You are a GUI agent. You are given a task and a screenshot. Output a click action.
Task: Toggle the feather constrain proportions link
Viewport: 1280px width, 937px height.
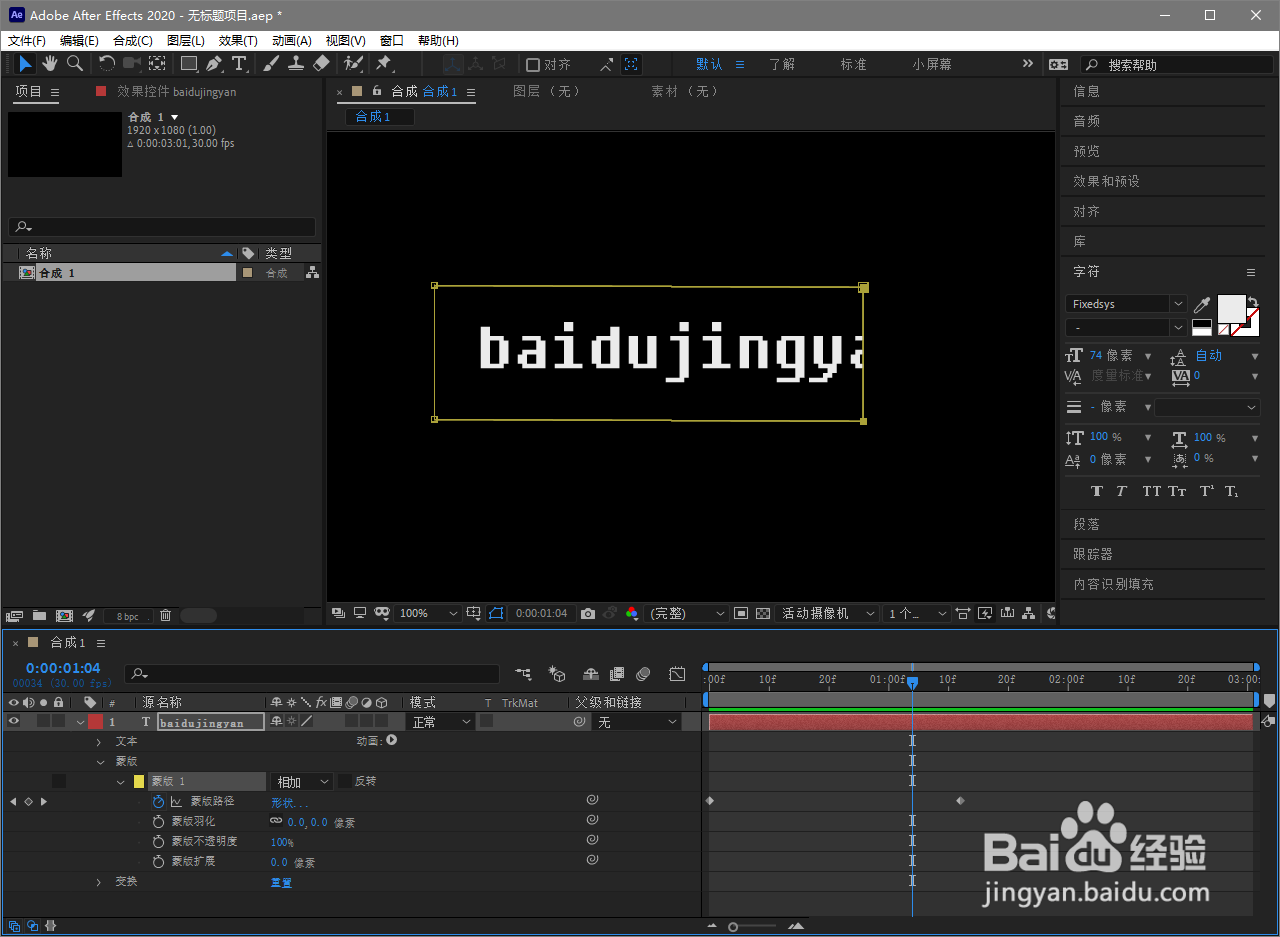click(276, 821)
